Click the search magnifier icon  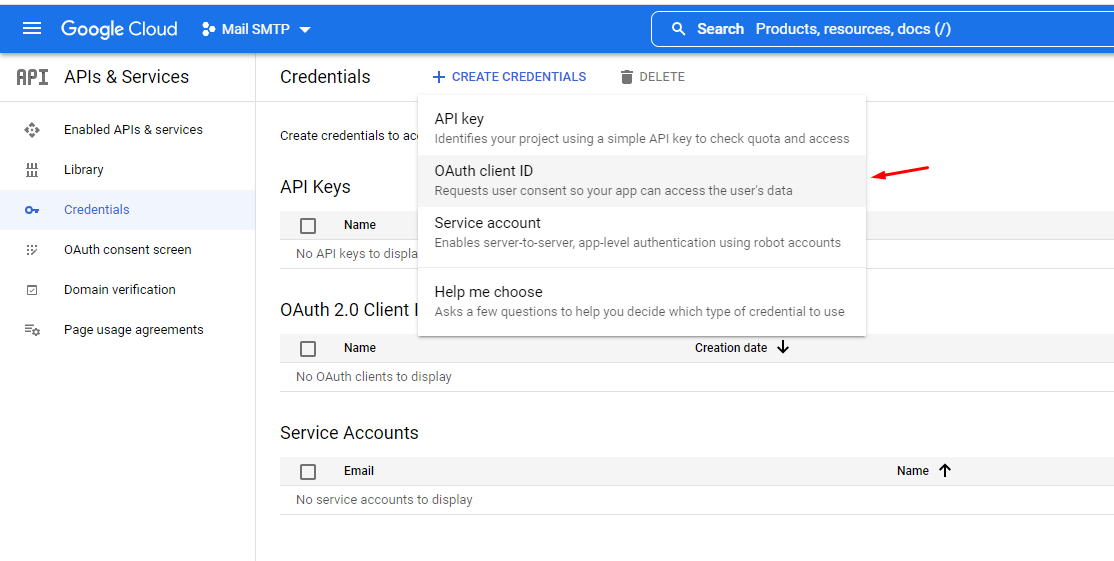(x=678, y=29)
